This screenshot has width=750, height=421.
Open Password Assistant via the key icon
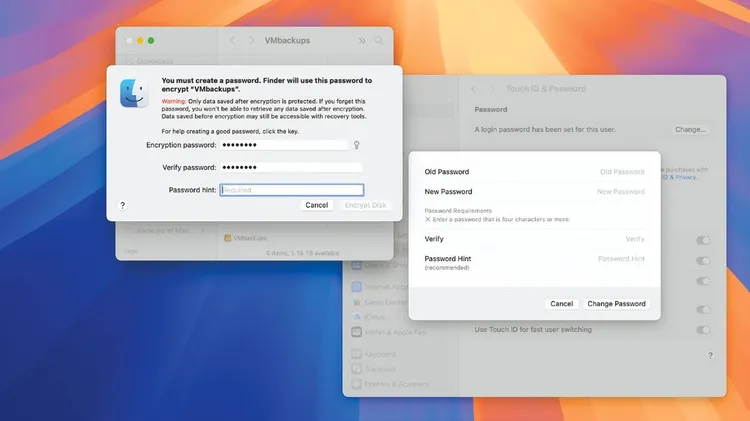(x=355, y=145)
